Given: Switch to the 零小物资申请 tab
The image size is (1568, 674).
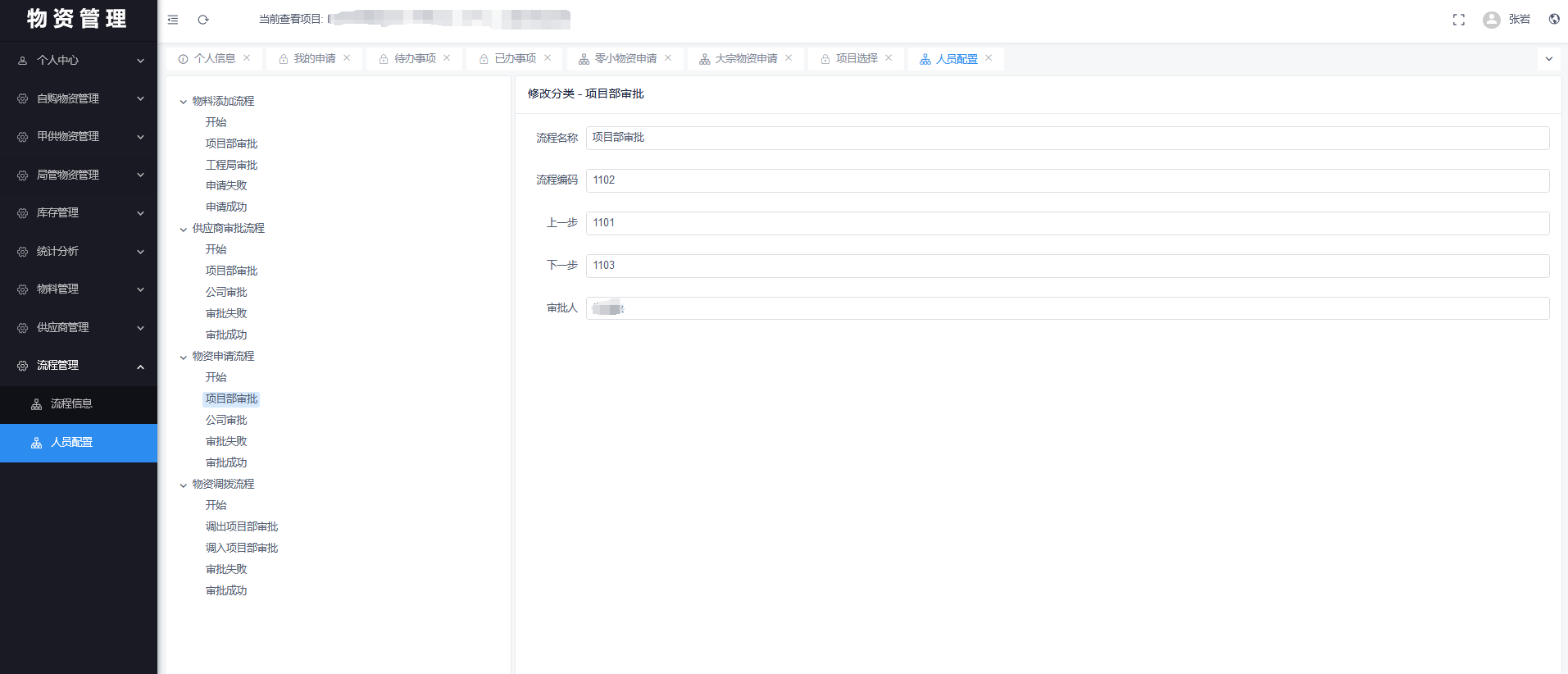Looking at the screenshot, I should (x=626, y=59).
